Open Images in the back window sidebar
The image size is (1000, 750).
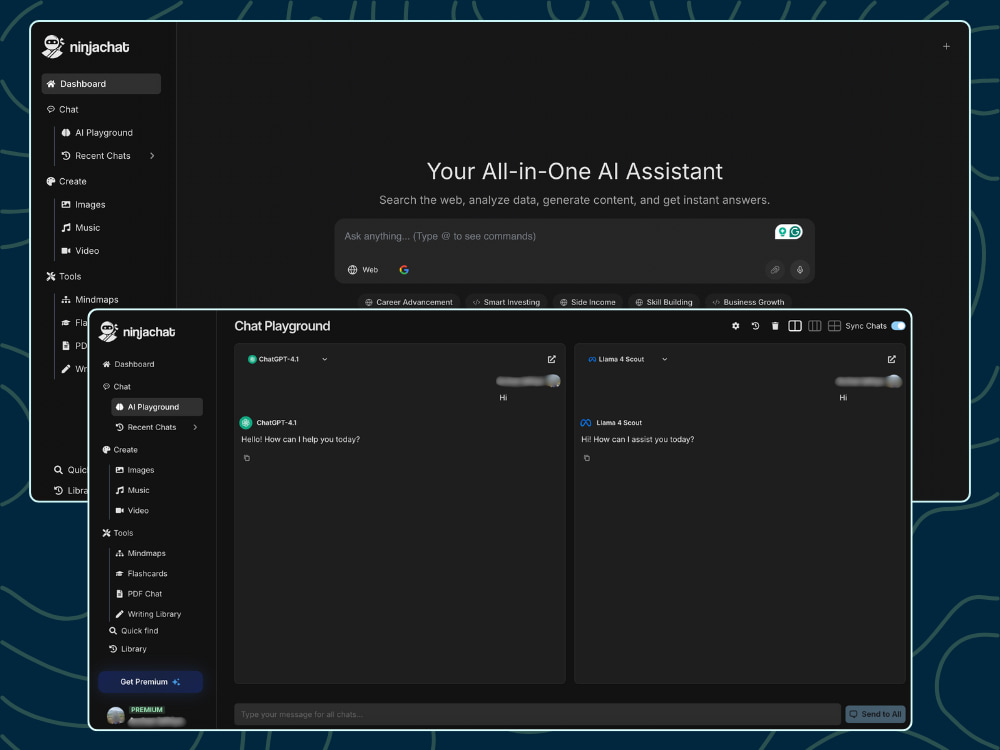point(83,205)
